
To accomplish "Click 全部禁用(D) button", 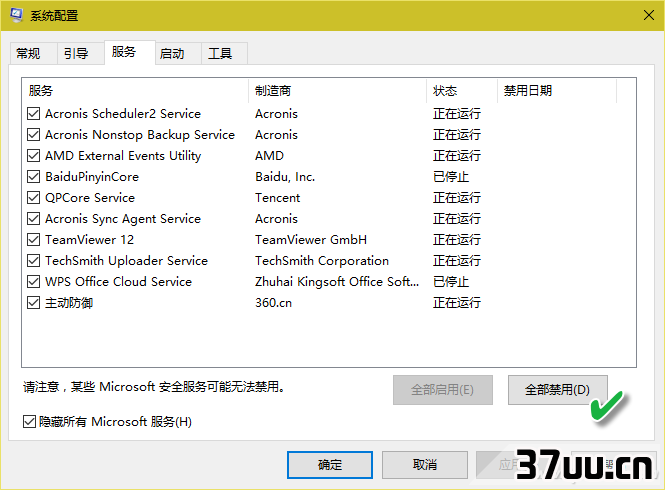I will tap(557, 389).
